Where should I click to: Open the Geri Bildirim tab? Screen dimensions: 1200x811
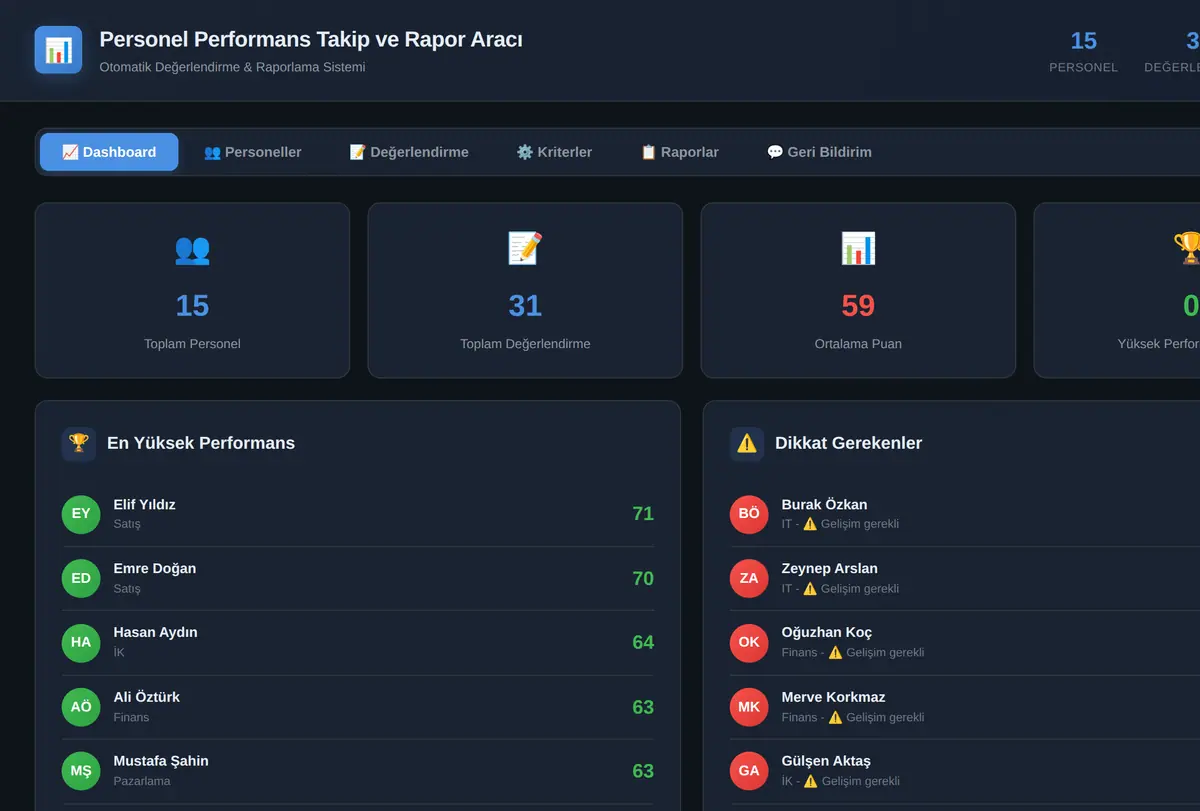pyautogui.click(x=819, y=152)
